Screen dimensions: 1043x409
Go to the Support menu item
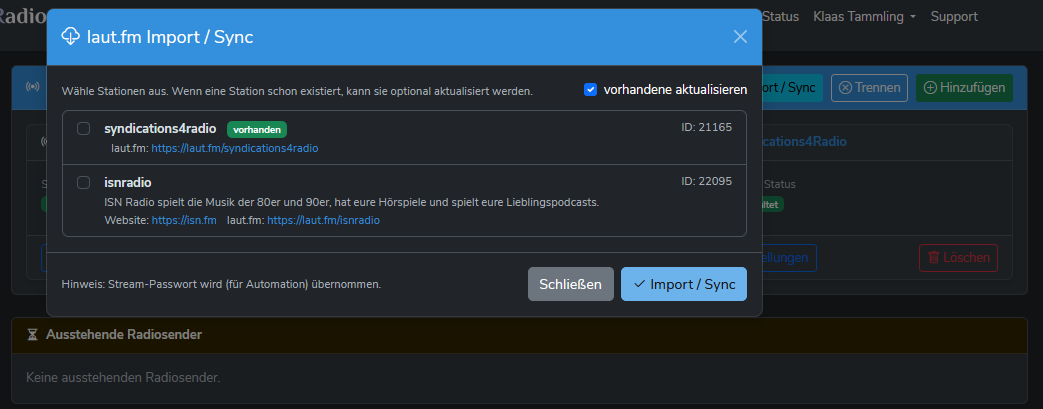click(954, 17)
